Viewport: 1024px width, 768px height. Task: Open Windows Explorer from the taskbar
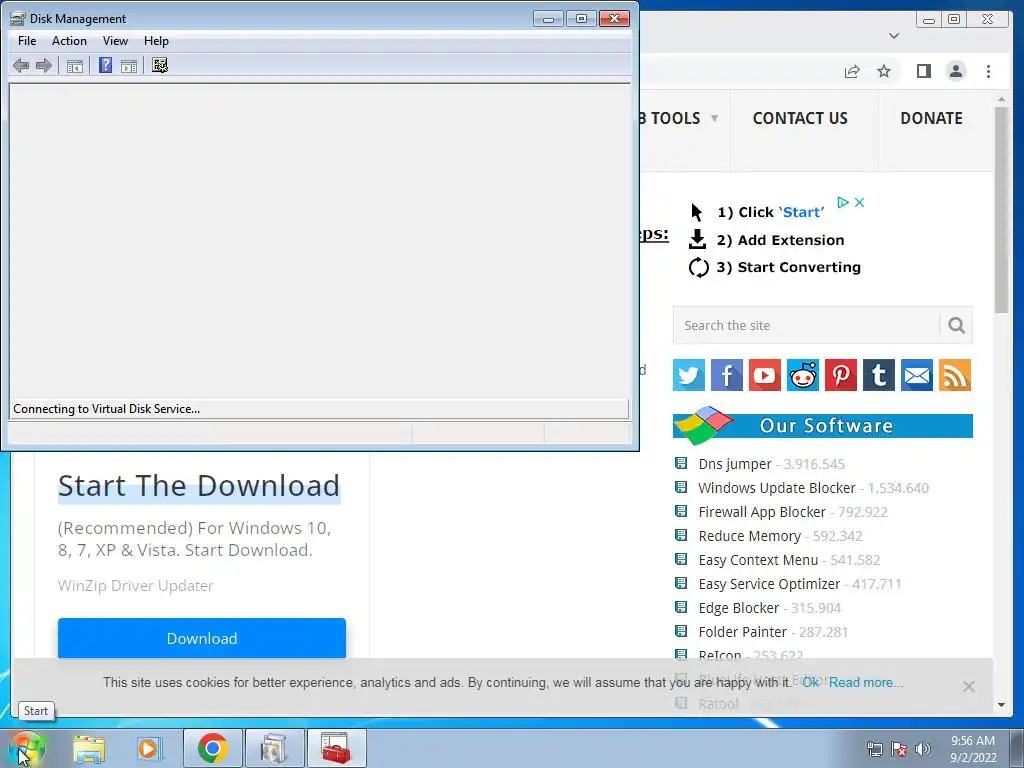point(89,748)
